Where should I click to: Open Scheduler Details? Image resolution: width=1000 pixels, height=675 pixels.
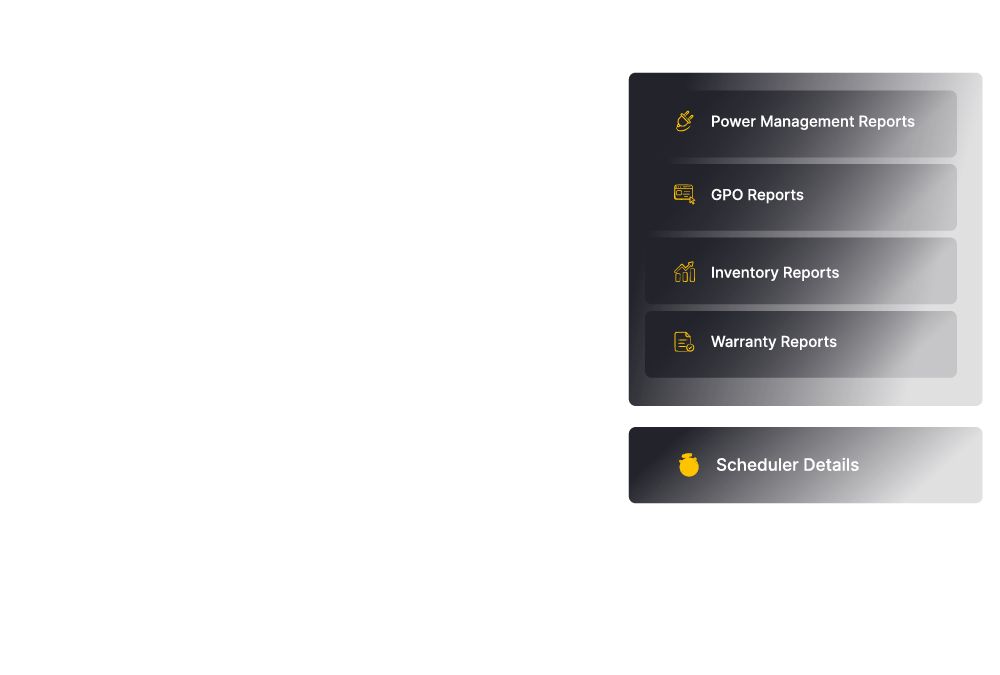coord(805,465)
